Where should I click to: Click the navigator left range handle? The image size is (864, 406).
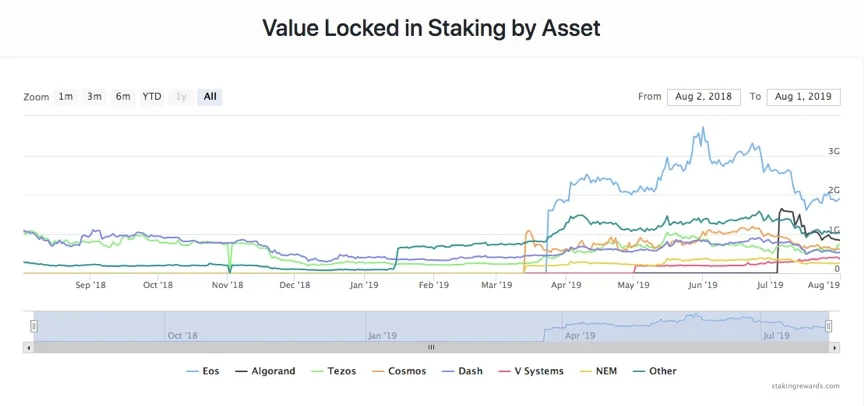(x=34, y=327)
